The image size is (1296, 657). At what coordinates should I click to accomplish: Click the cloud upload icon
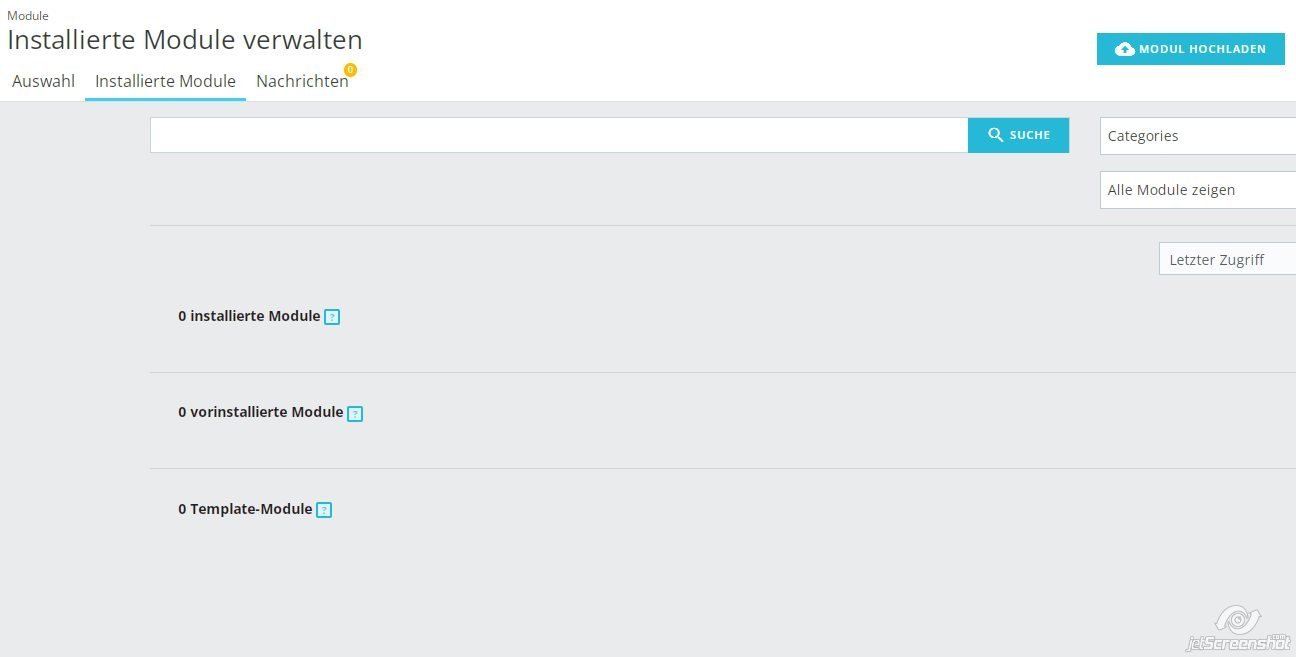[x=1125, y=49]
